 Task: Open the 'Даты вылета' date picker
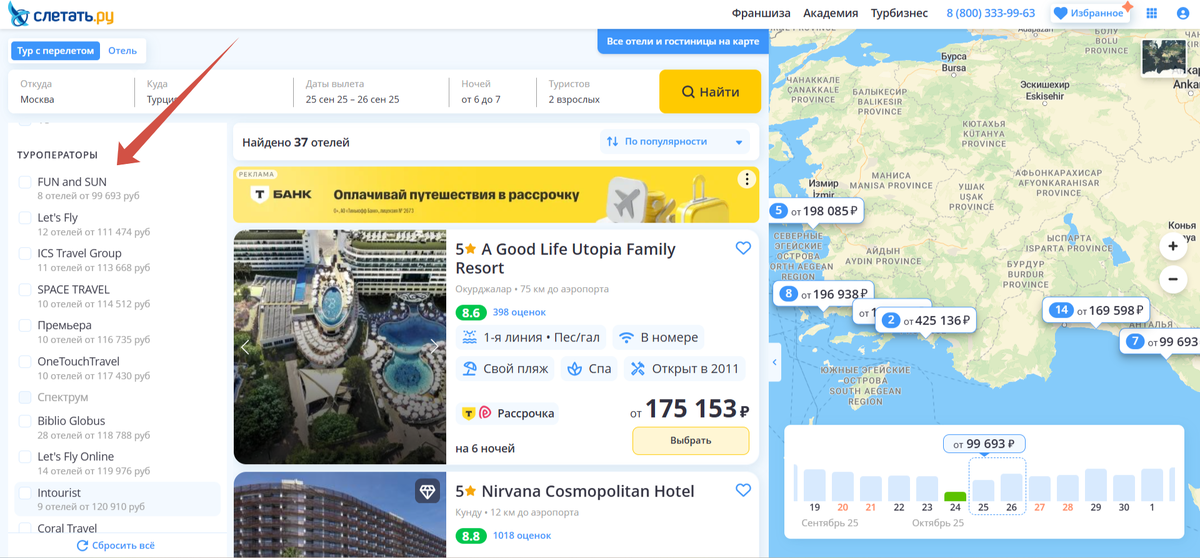click(x=371, y=92)
